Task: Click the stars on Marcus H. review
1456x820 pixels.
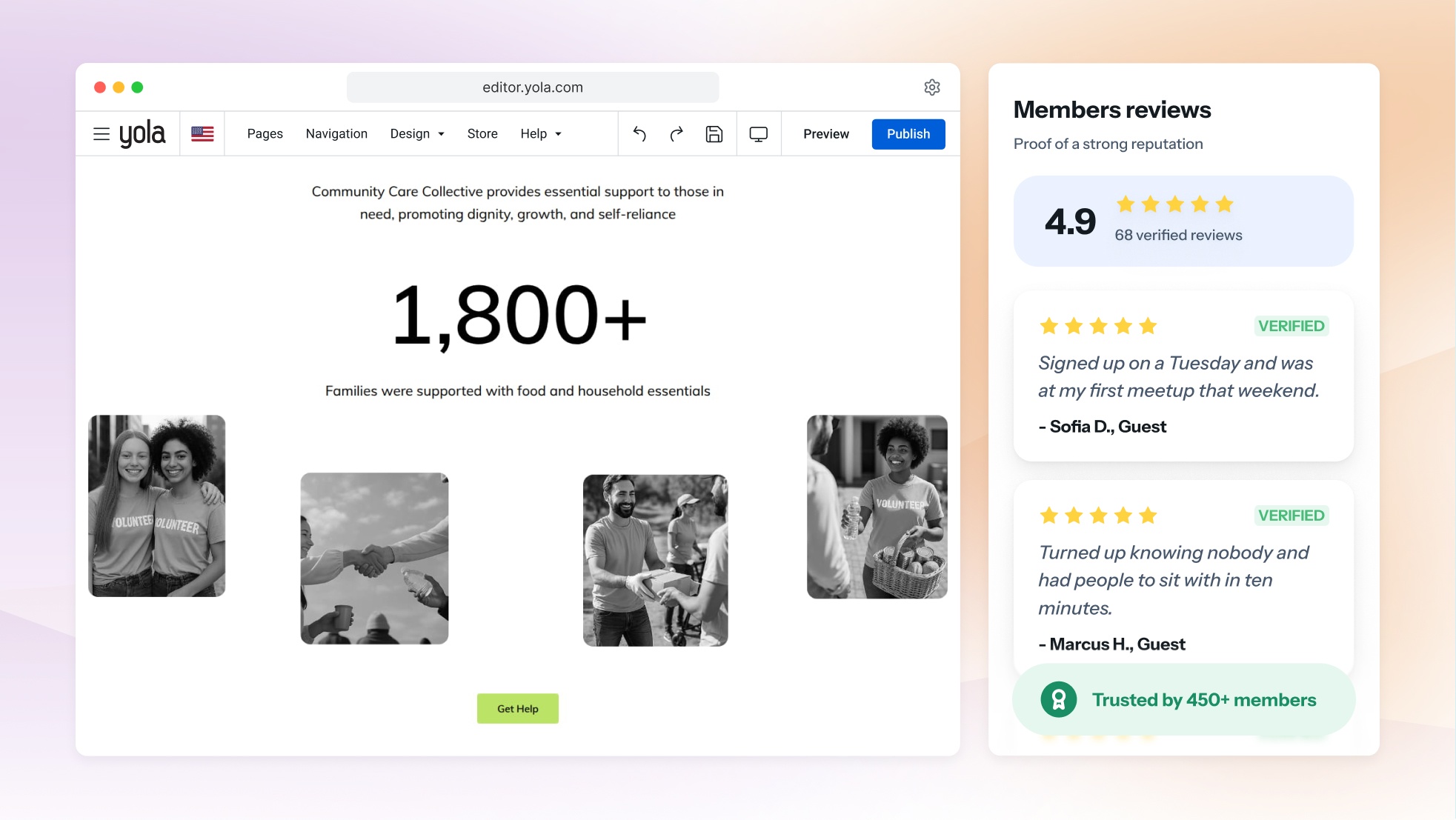Action: (x=1098, y=516)
